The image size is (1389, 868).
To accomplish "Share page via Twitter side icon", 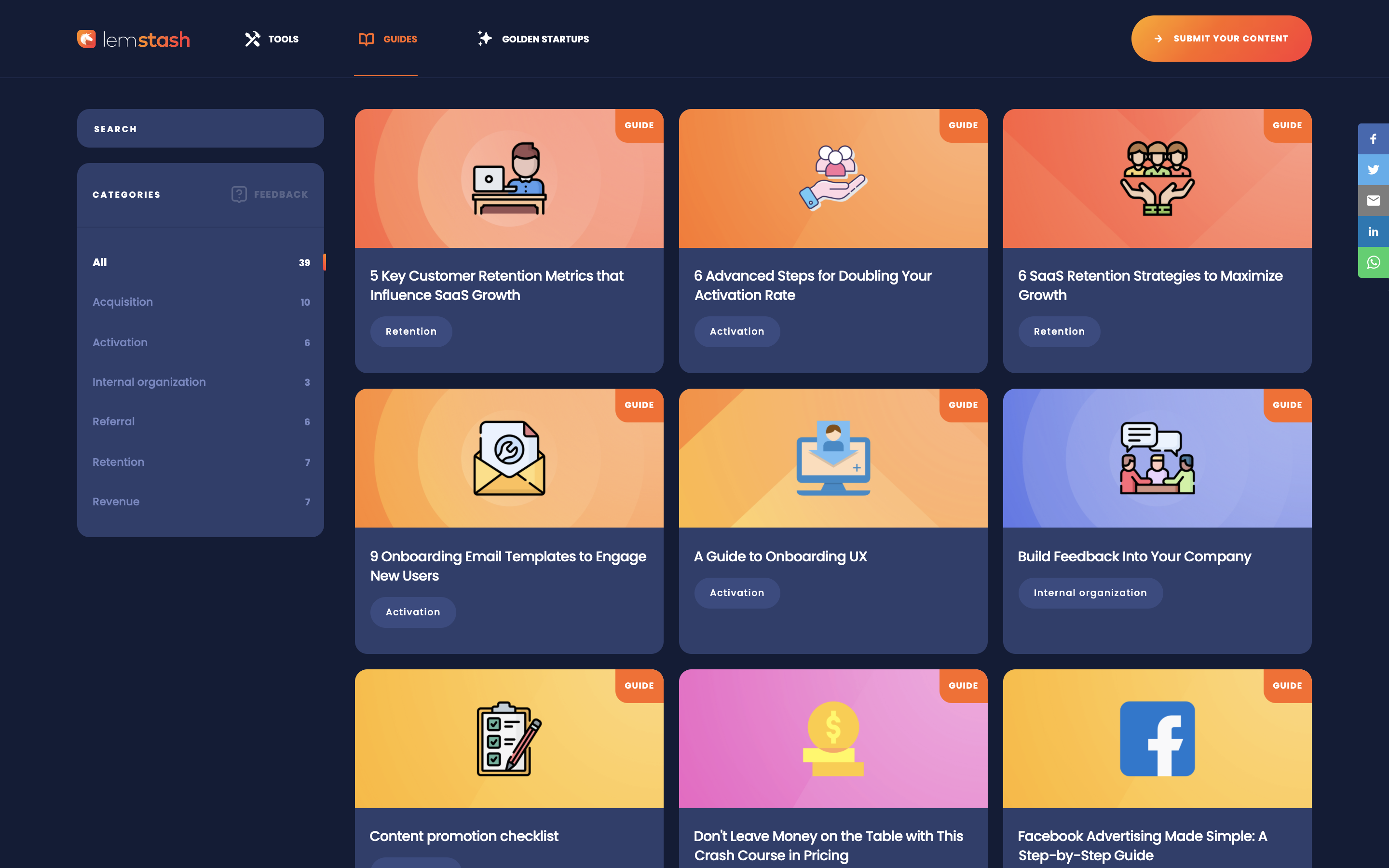I will (1373, 170).
